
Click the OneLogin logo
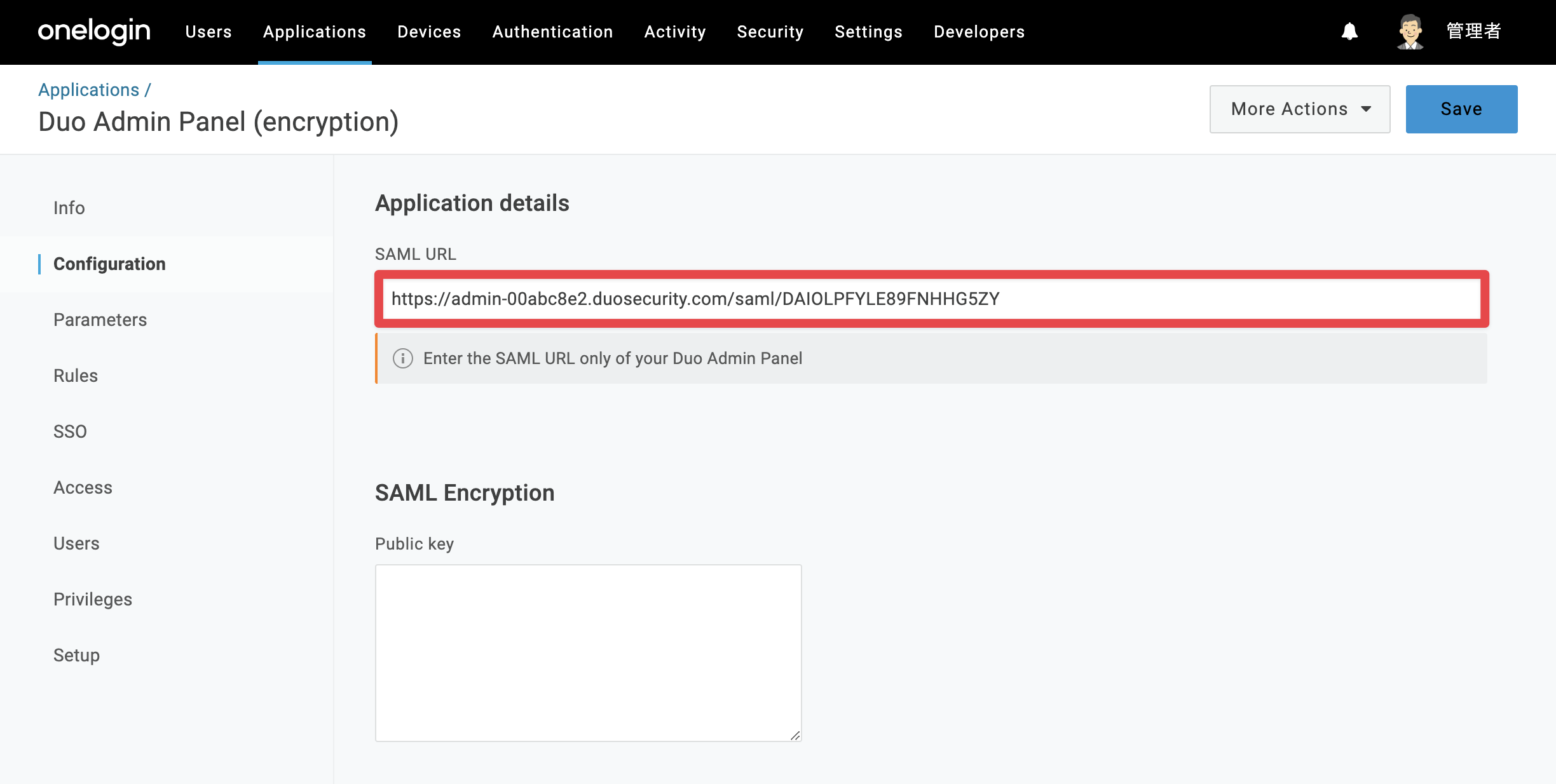(x=94, y=31)
